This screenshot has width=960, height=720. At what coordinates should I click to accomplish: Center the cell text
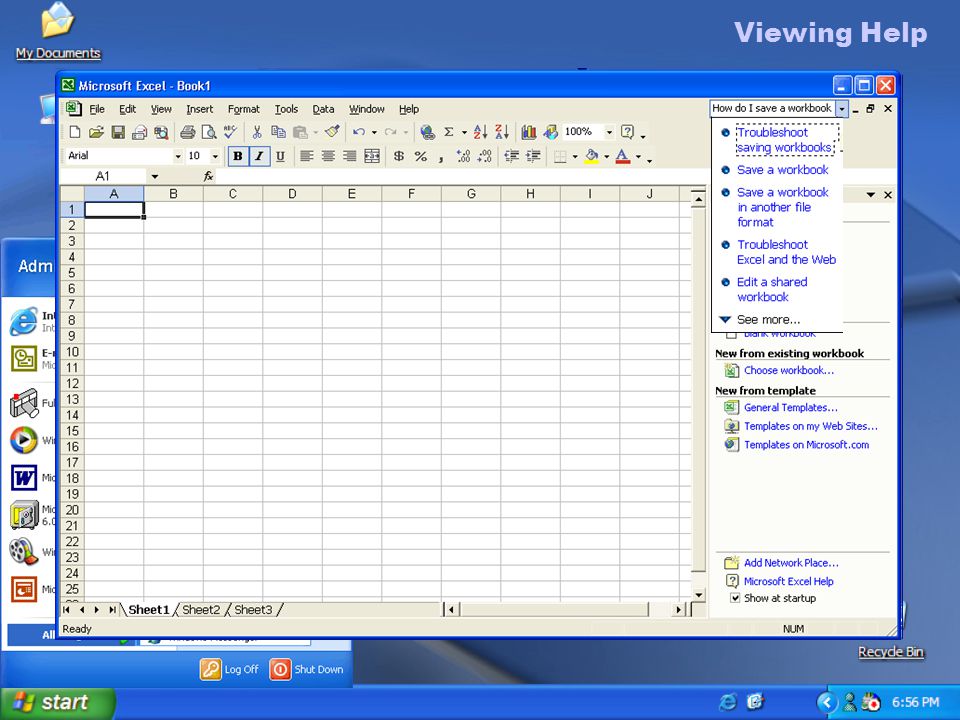328,156
